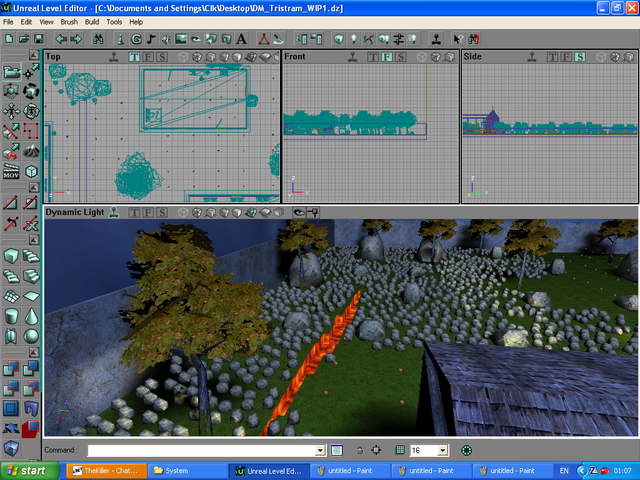Screen dimensions: 640x480
Task: Choose the Vertex Editing tool
Action: [31, 71]
